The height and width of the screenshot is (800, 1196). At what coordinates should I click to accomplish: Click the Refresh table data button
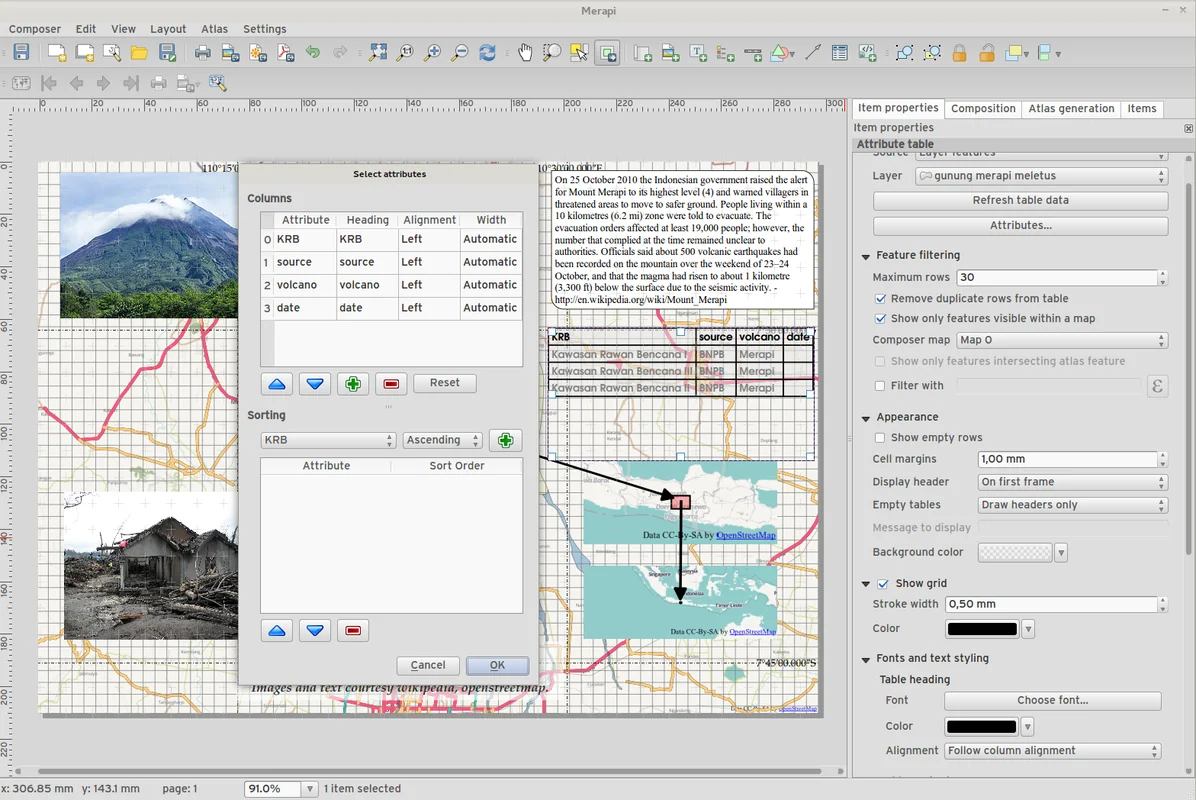click(1020, 200)
